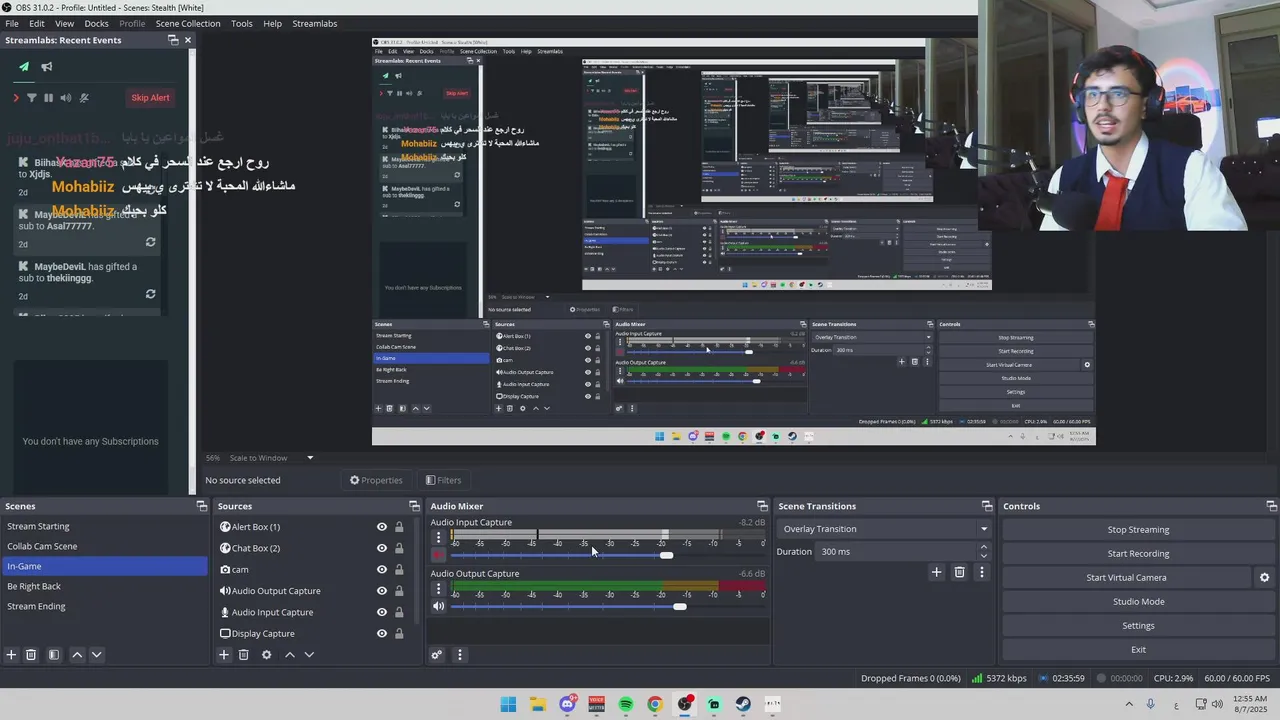Click Start Recording button
Image resolution: width=1280 pixels, height=720 pixels.
(x=1138, y=554)
